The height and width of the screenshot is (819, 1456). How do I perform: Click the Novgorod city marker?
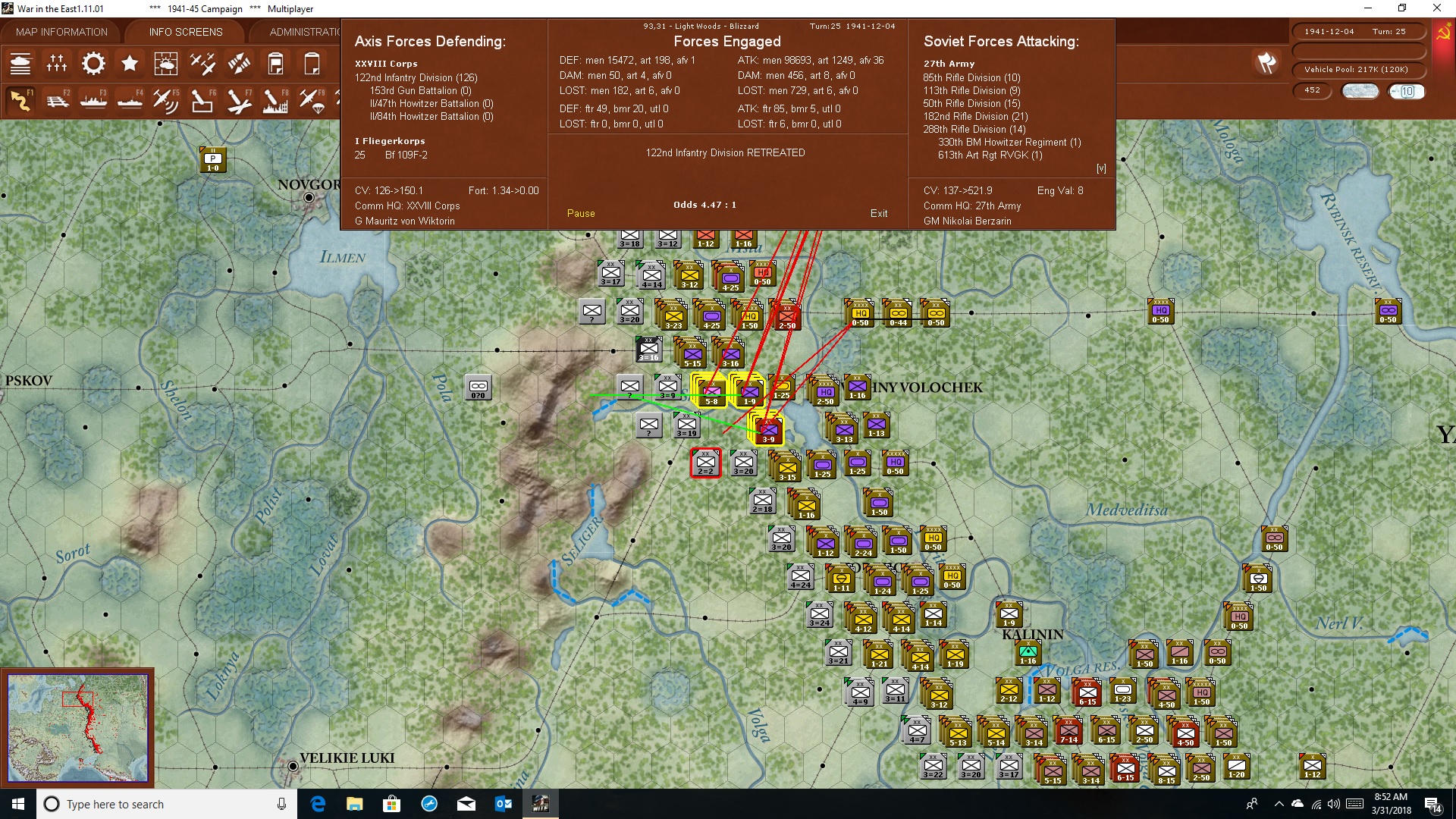pos(309,197)
